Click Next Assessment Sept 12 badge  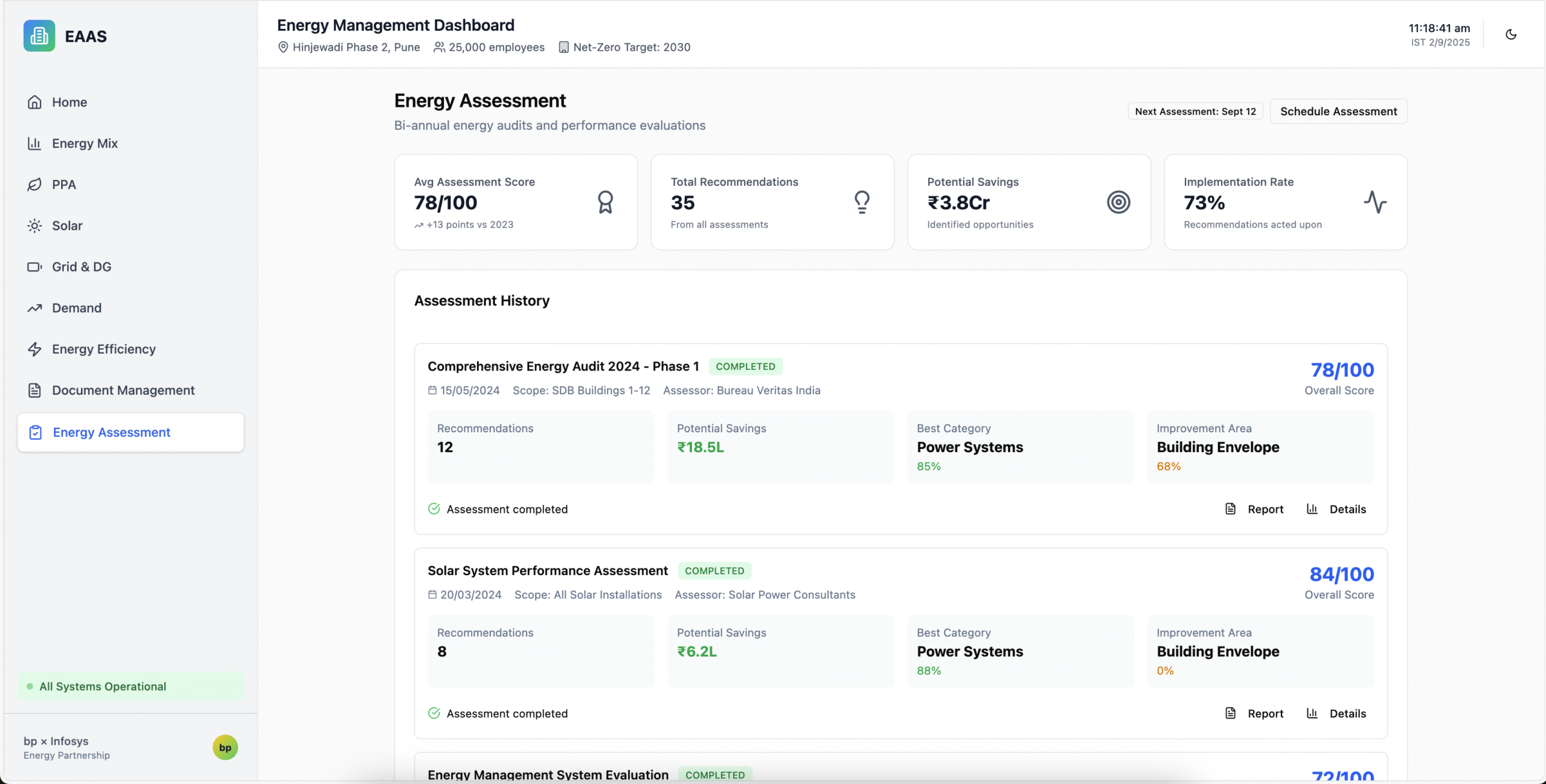click(x=1195, y=111)
